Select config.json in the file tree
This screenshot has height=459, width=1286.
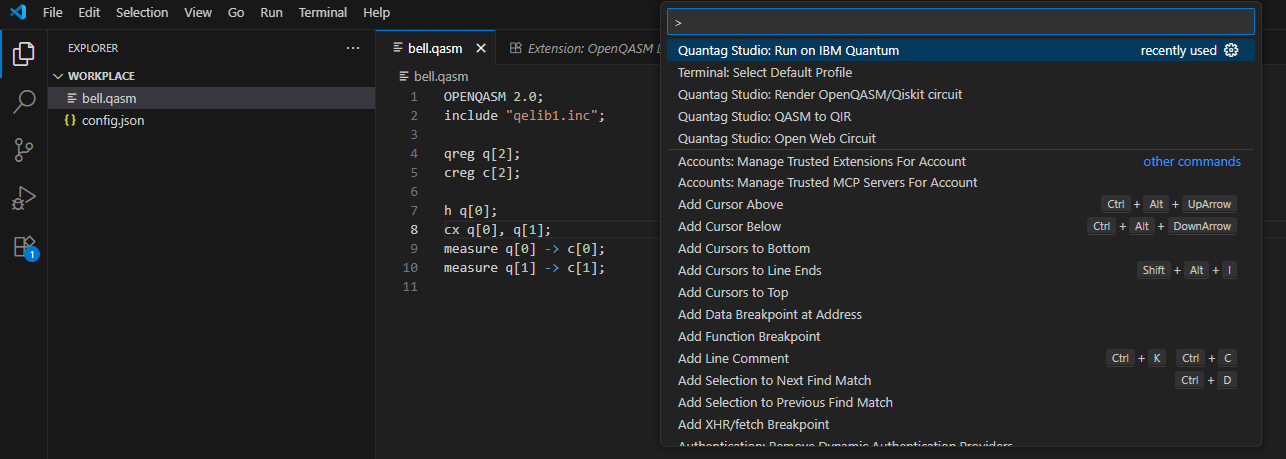(x=113, y=120)
